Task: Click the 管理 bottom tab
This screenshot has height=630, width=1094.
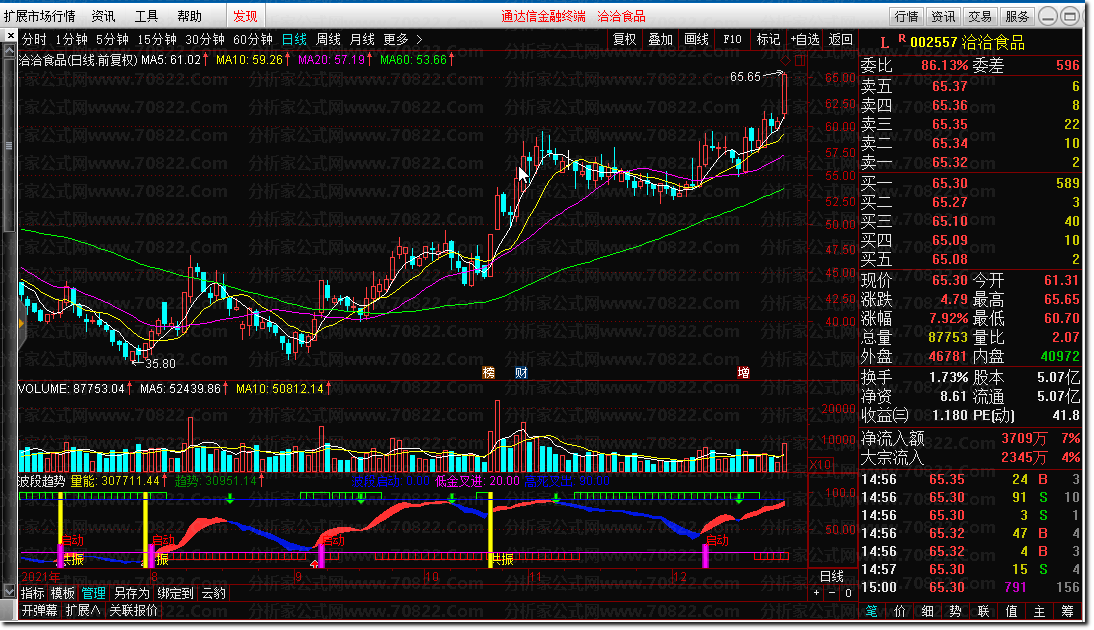Action: 93,593
